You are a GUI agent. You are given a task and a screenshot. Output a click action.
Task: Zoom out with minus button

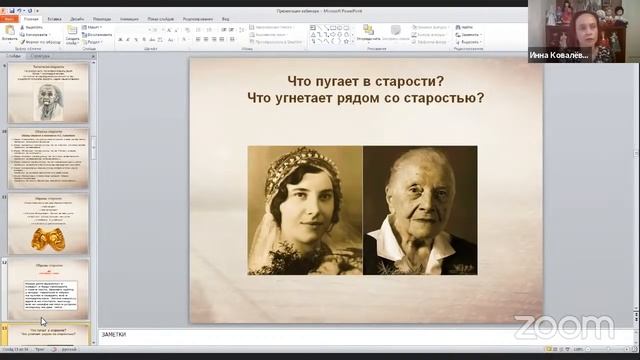(x=588, y=349)
